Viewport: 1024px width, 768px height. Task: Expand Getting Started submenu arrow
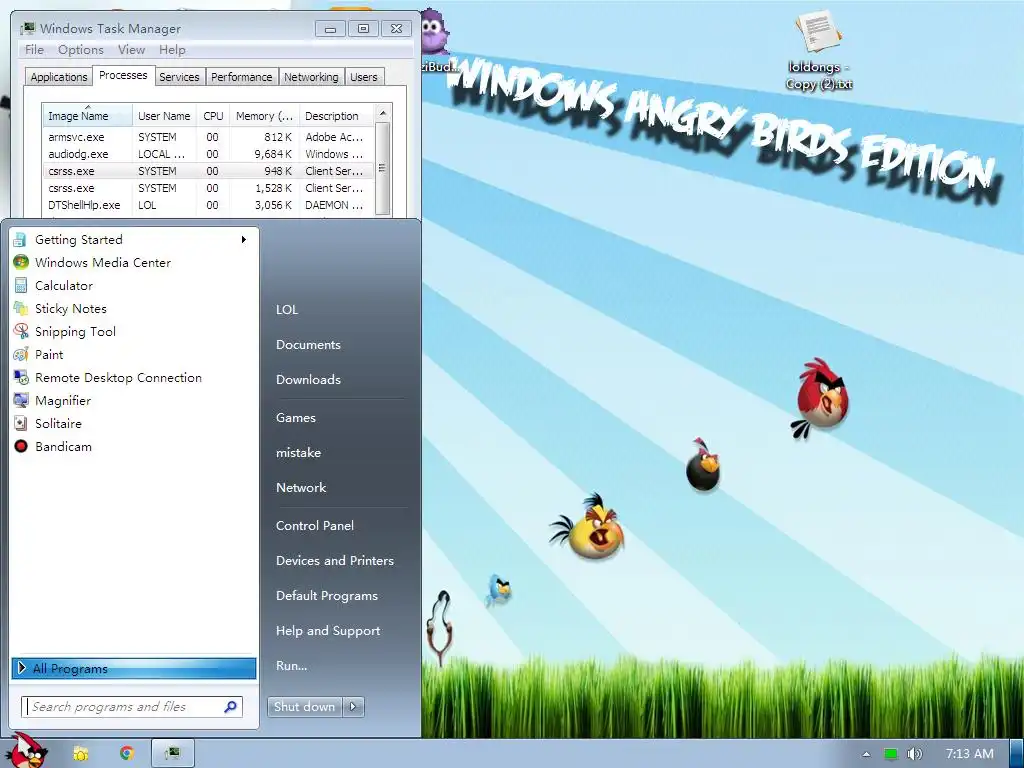pos(244,240)
